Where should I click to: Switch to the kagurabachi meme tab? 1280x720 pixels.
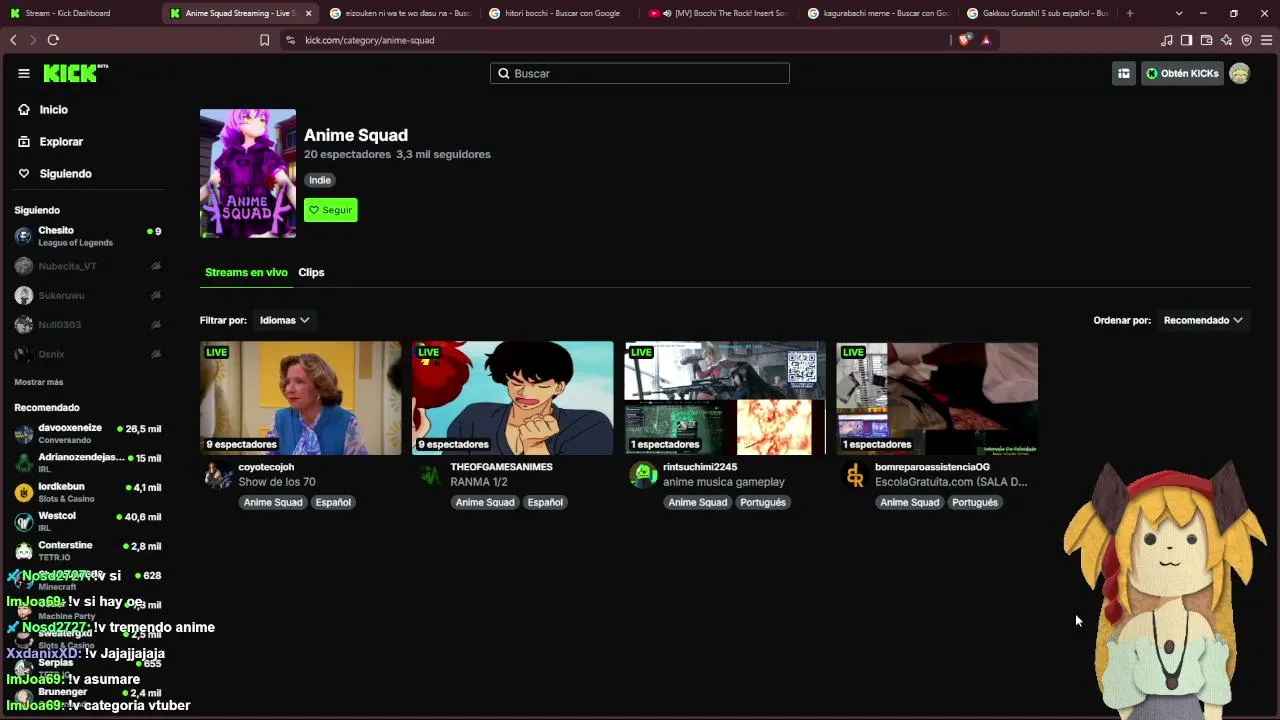[880, 13]
